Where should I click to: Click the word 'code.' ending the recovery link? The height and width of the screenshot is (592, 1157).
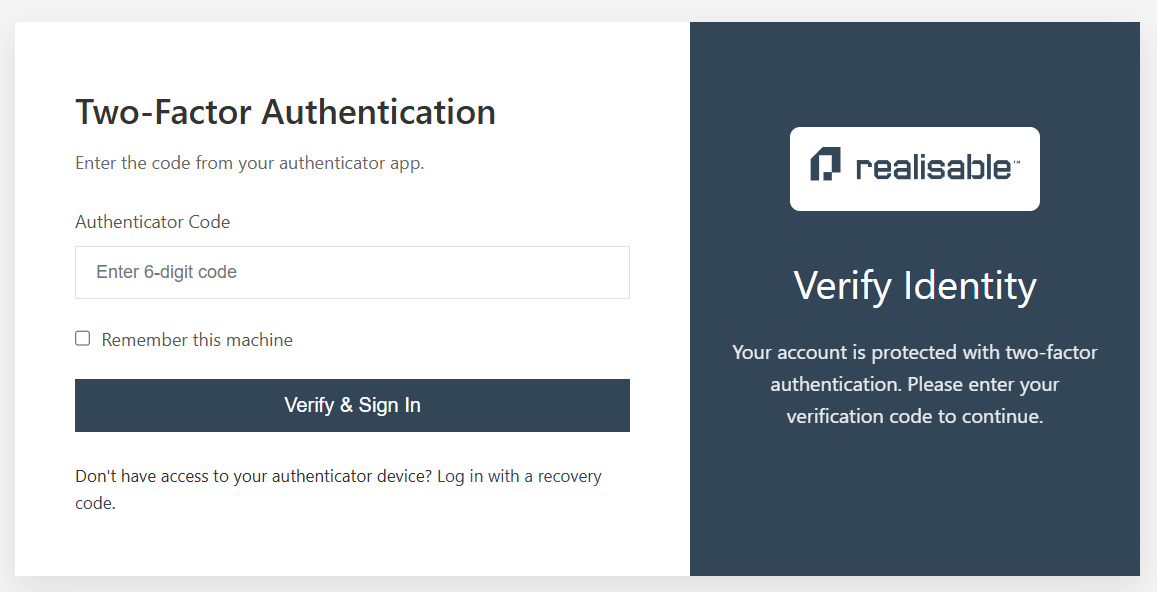point(95,503)
